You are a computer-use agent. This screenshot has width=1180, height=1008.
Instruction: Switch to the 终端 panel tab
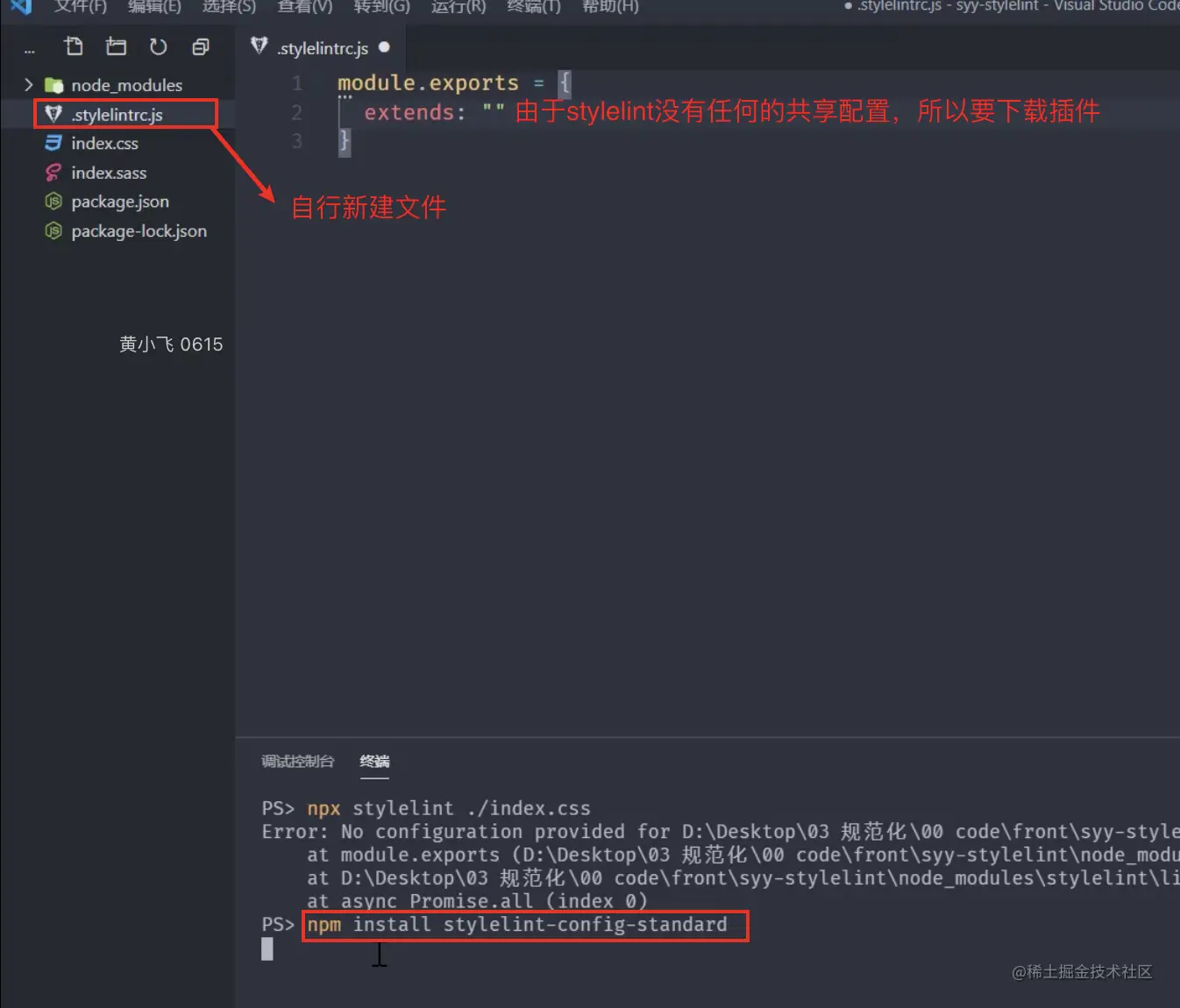[374, 762]
